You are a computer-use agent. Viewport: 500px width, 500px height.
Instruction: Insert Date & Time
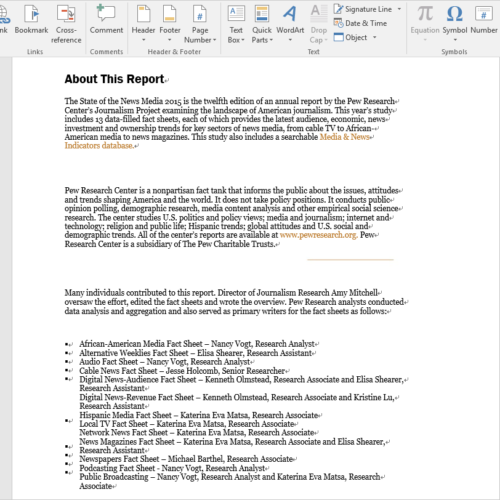360,23
